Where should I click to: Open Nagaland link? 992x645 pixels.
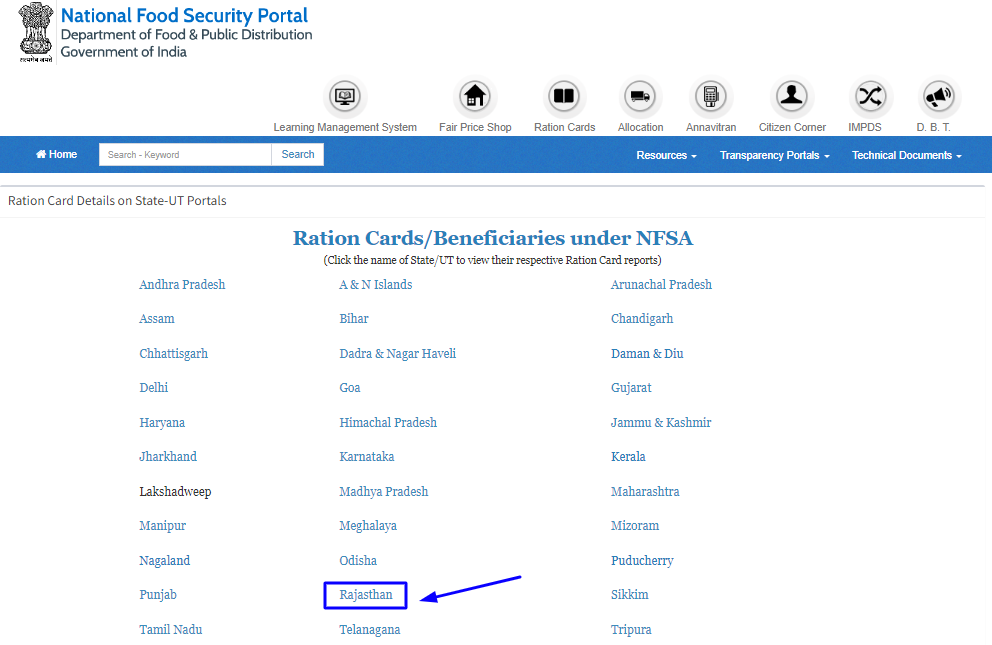coord(164,560)
